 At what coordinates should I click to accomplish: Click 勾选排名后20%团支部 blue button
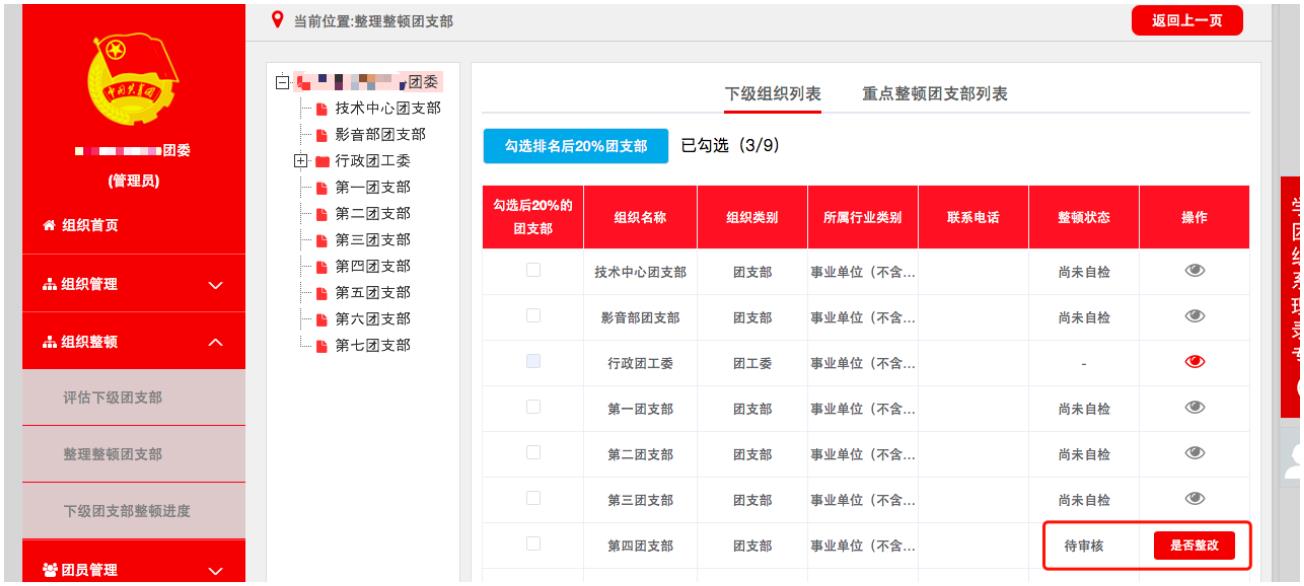point(575,146)
